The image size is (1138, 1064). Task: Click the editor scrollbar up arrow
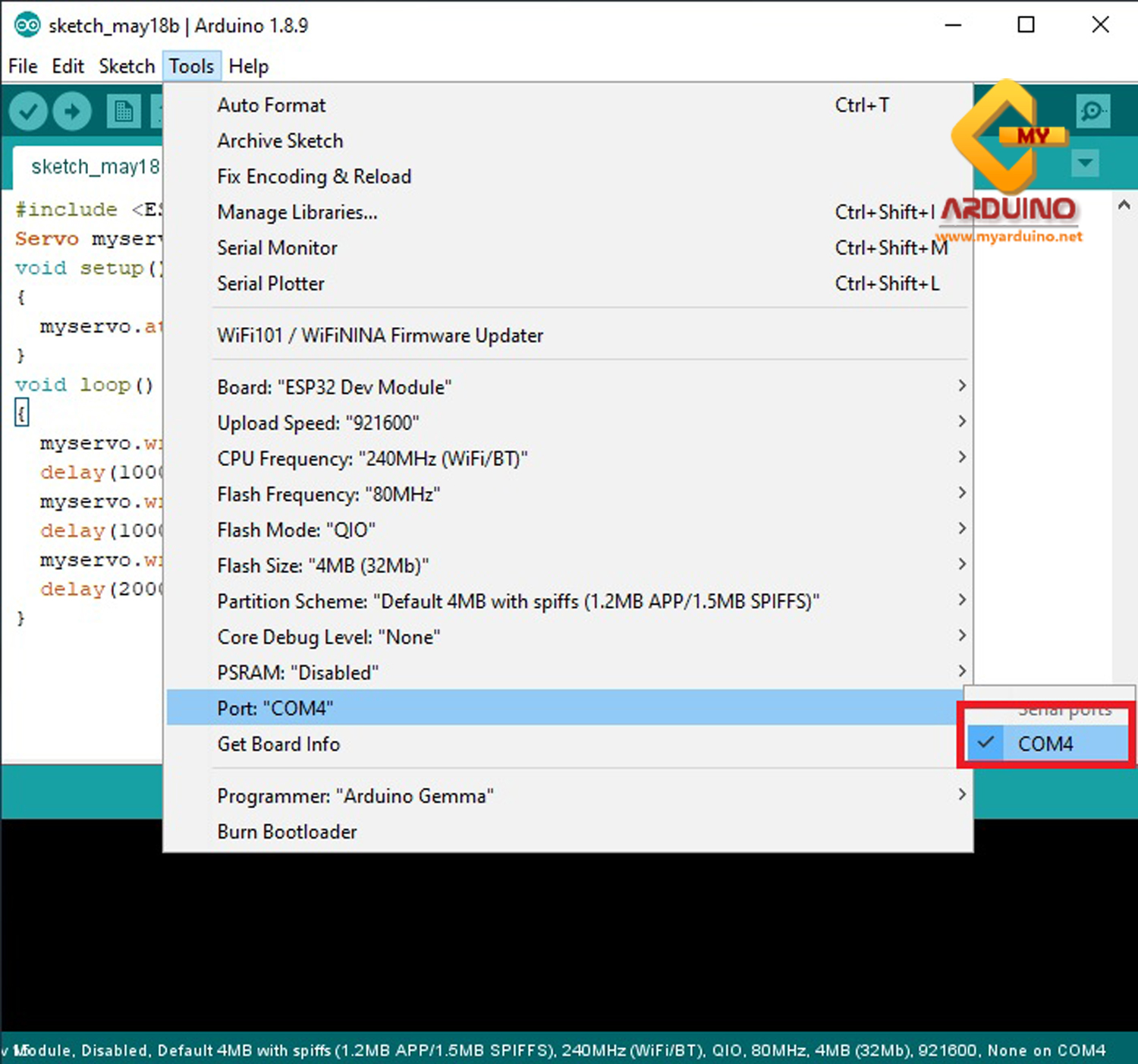pos(1124,205)
